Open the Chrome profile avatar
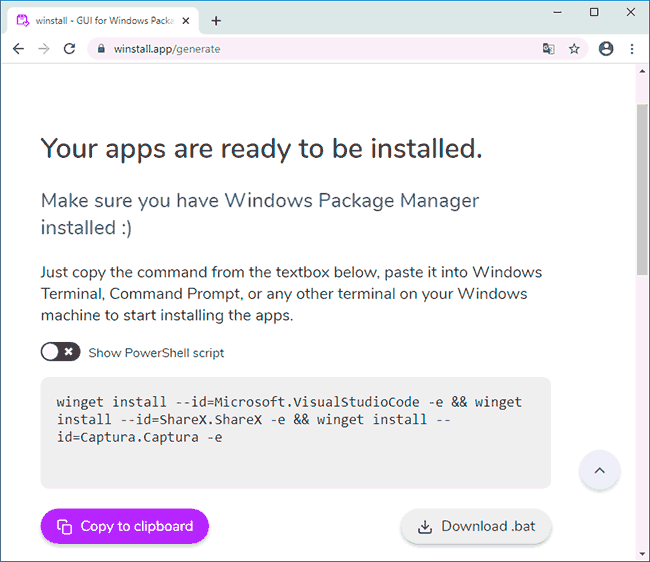The image size is (650, 562). click(x=606, y=49)
